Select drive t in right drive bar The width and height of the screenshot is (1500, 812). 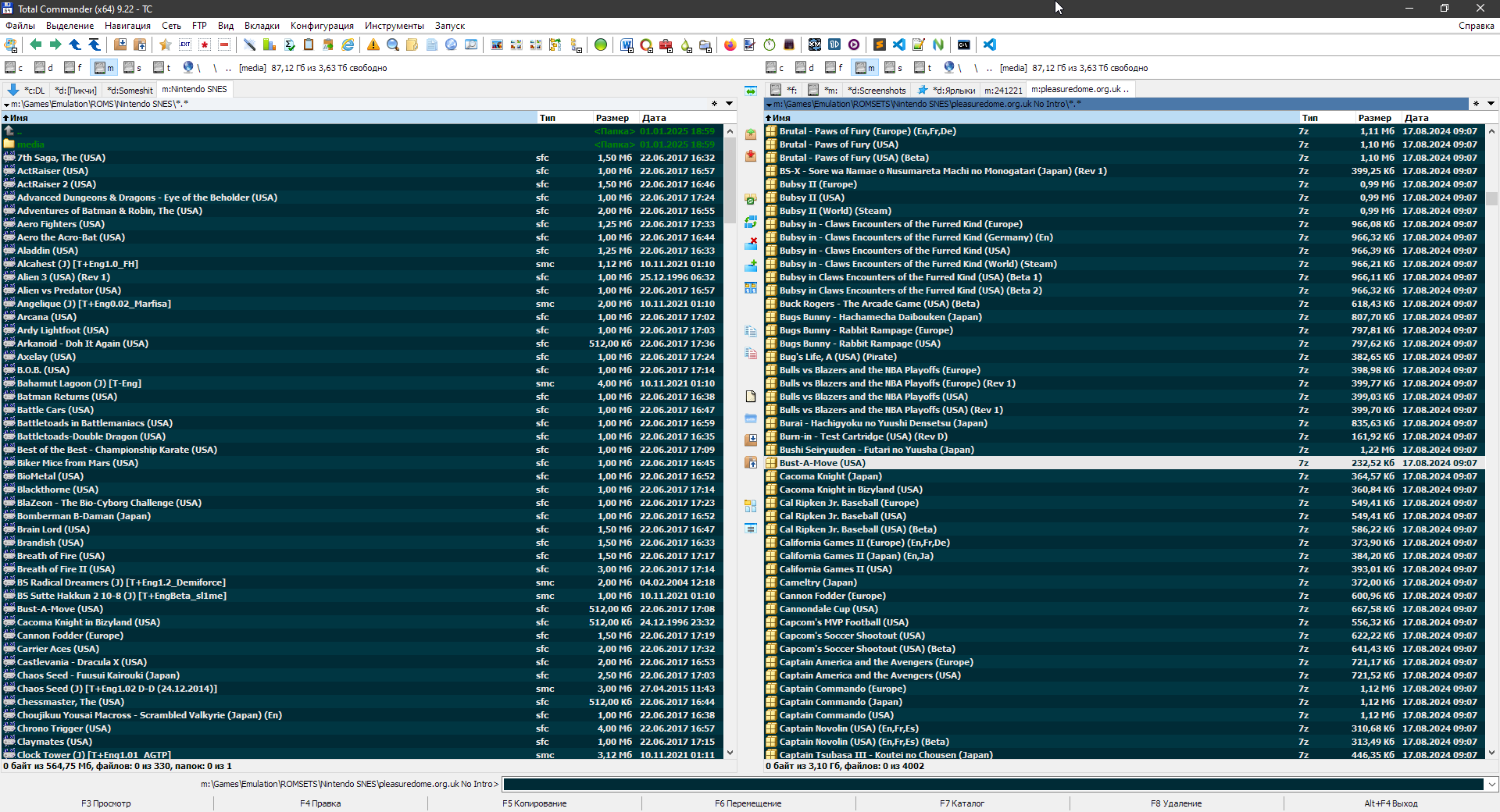(923, 68)
